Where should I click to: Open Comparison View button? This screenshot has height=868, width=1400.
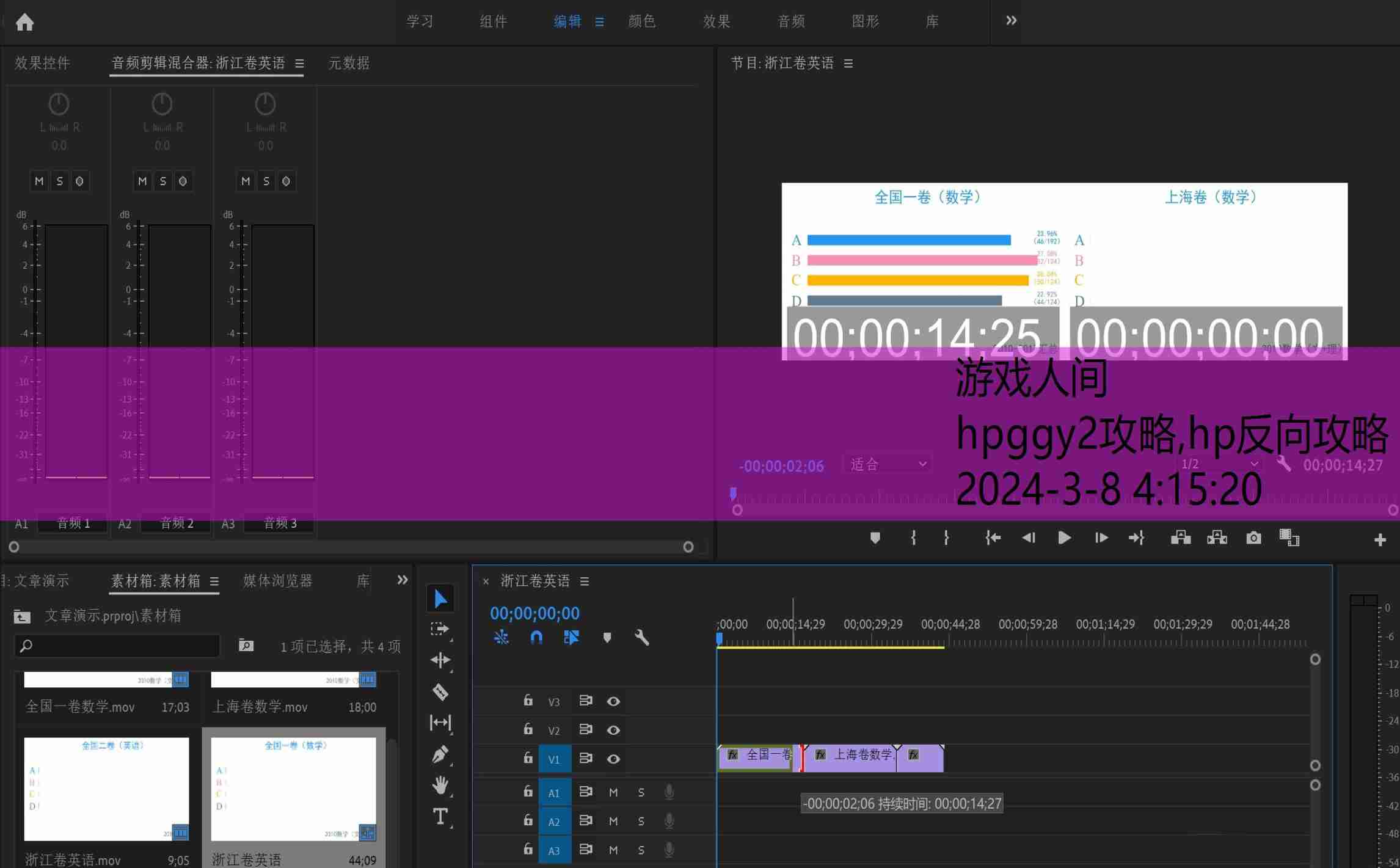pyautogui.click(x=1289, y=538)
